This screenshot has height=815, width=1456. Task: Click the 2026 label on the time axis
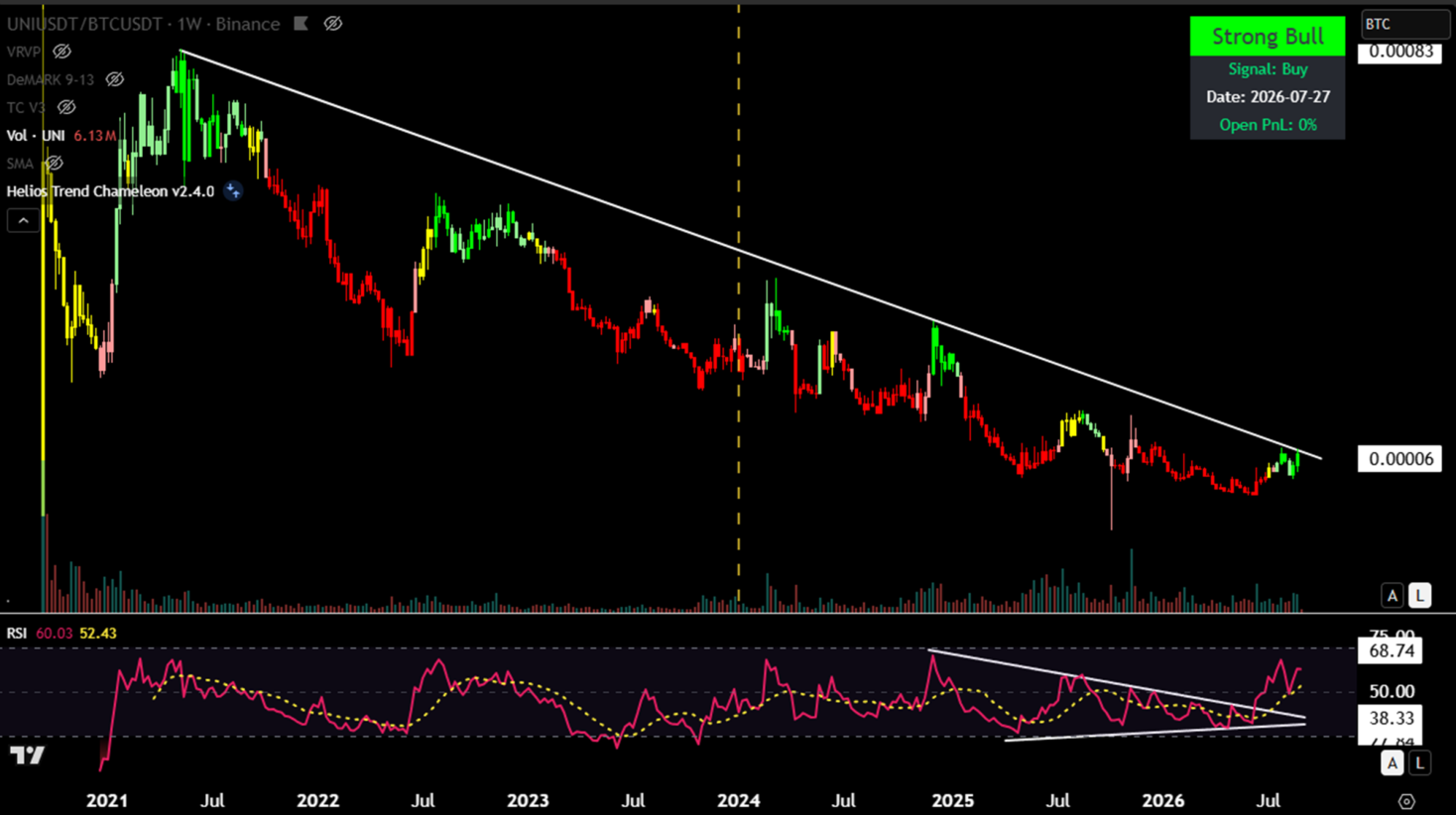[x=1162, y=800]
